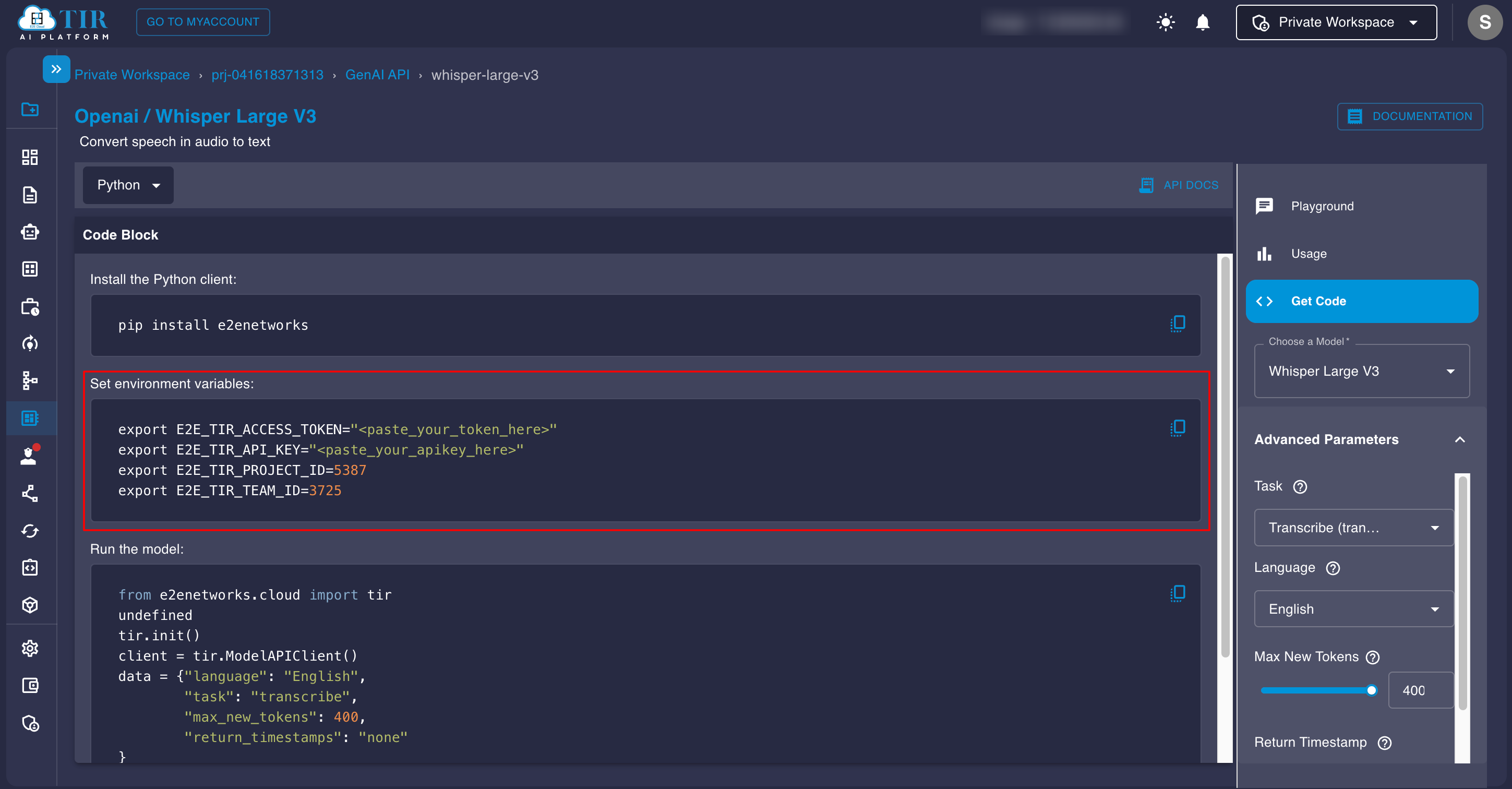1512x789 pixels.
Task: Open the robot agent icon in sidebar
Action: (30, 232)
